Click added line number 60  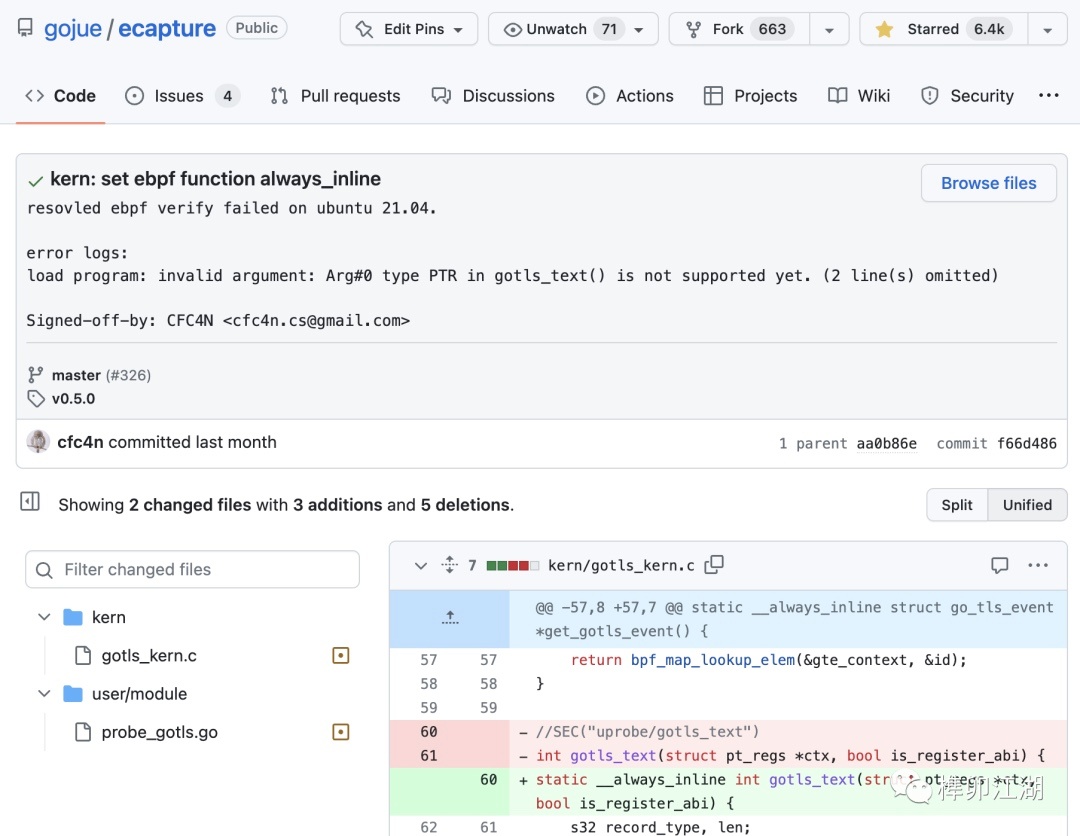[x=488, y=780]
